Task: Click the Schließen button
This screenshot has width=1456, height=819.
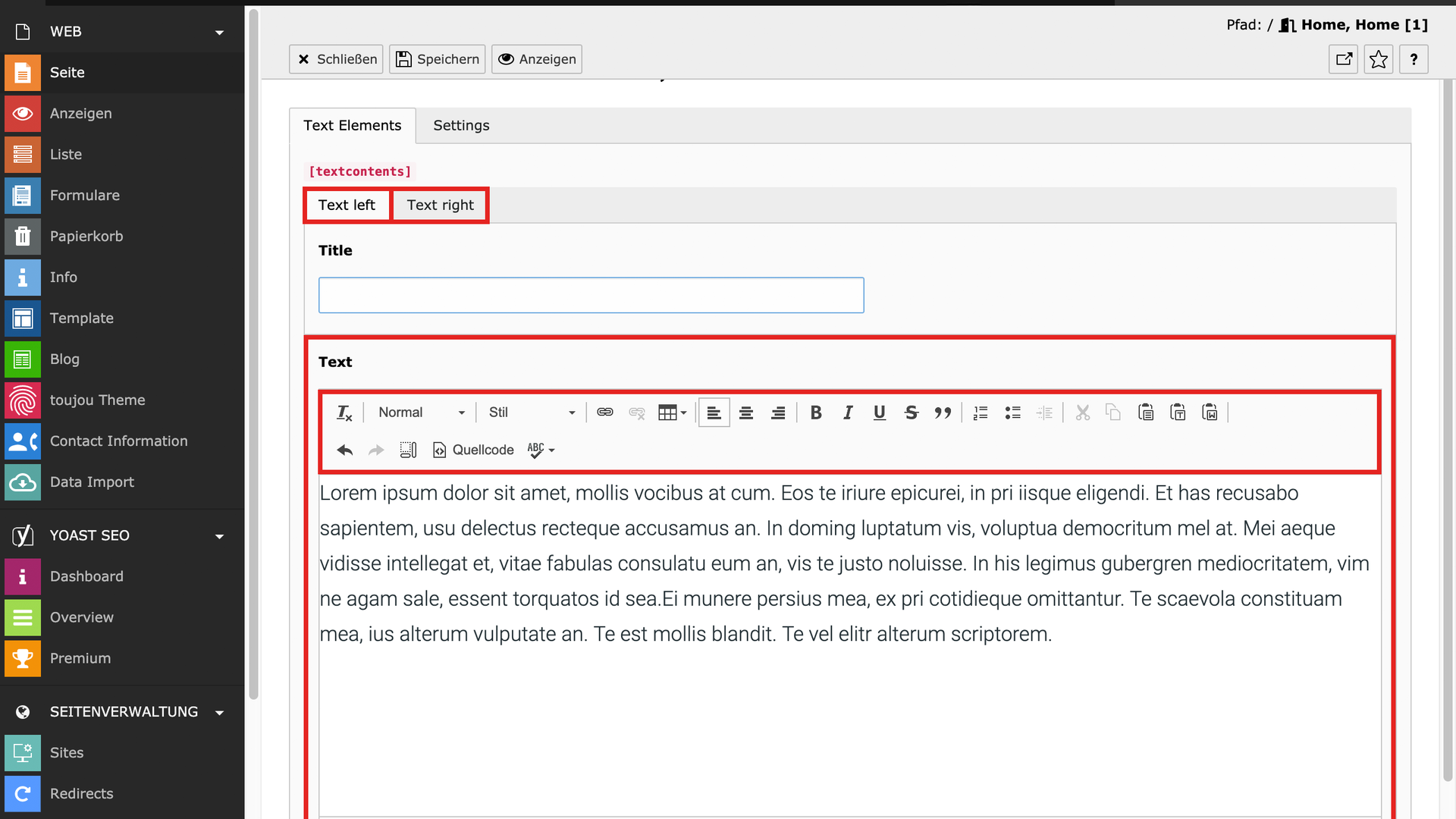Action: point(336,59)
